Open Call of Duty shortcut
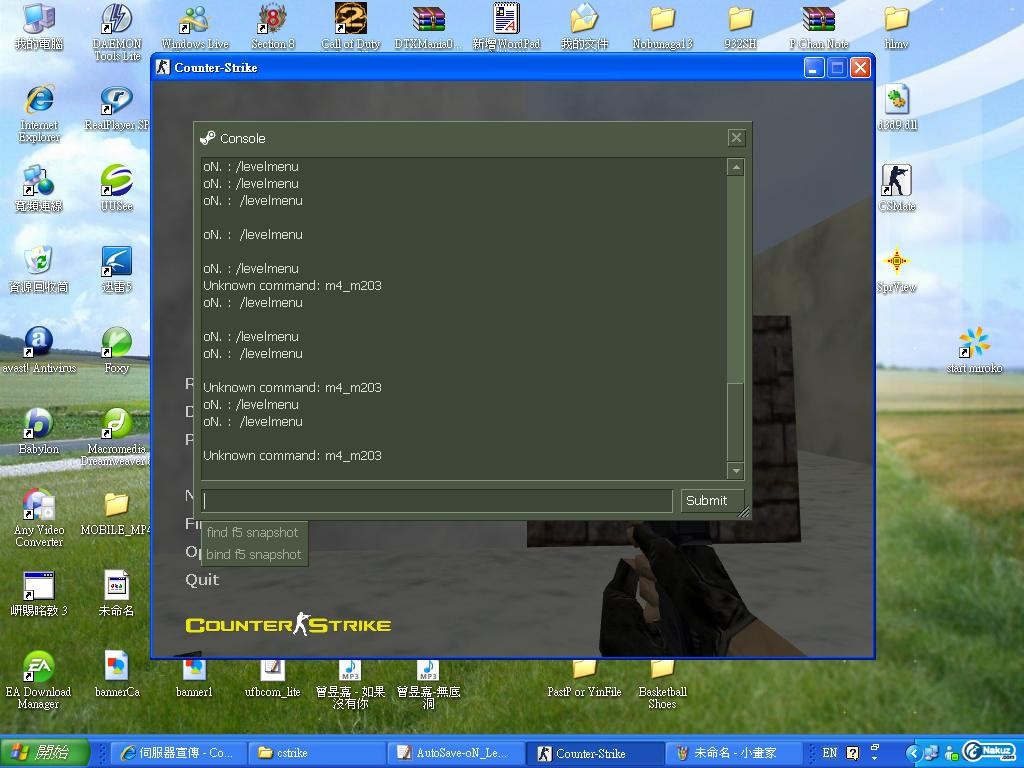1024x768 pixels. (x=351, y=26)
